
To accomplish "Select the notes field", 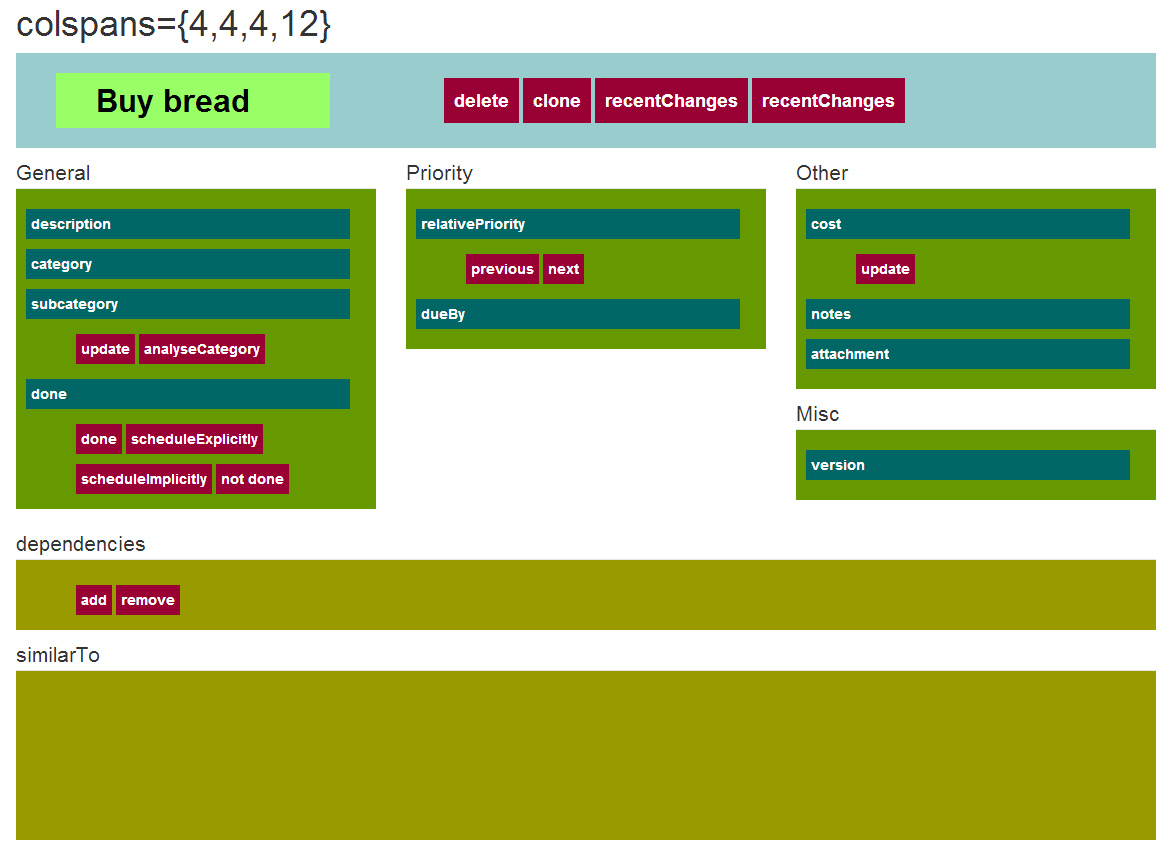I will [968, 314].
